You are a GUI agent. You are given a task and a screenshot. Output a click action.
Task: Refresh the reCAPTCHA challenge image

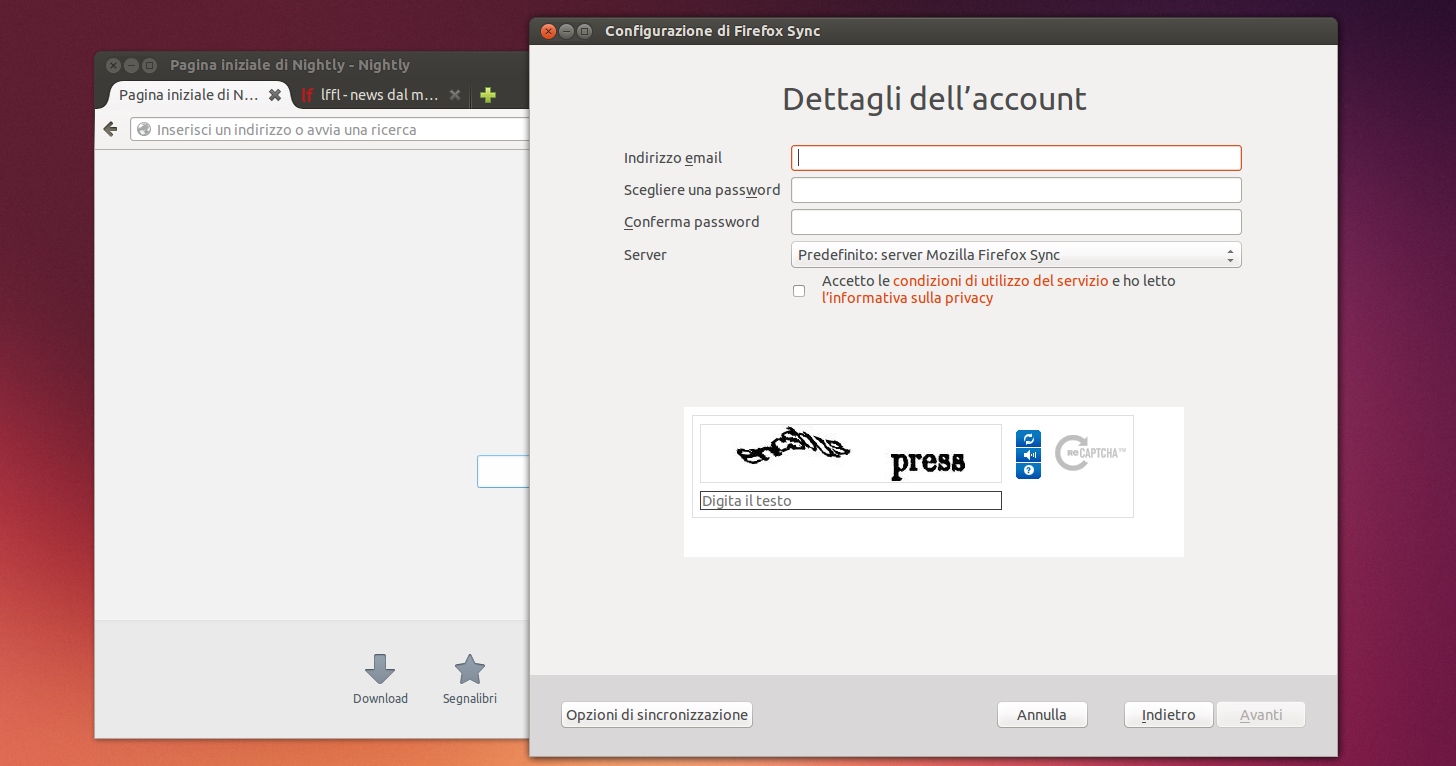1028,439
